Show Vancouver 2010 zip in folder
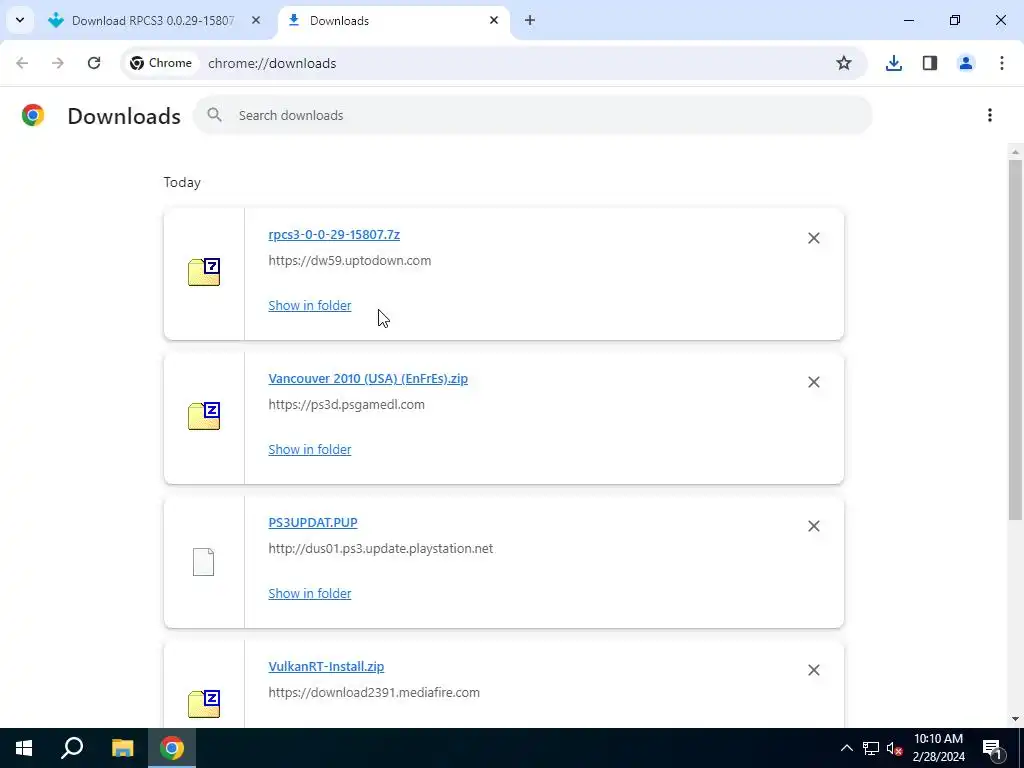Screen dimensions: 1024x768 pos(310,449)
